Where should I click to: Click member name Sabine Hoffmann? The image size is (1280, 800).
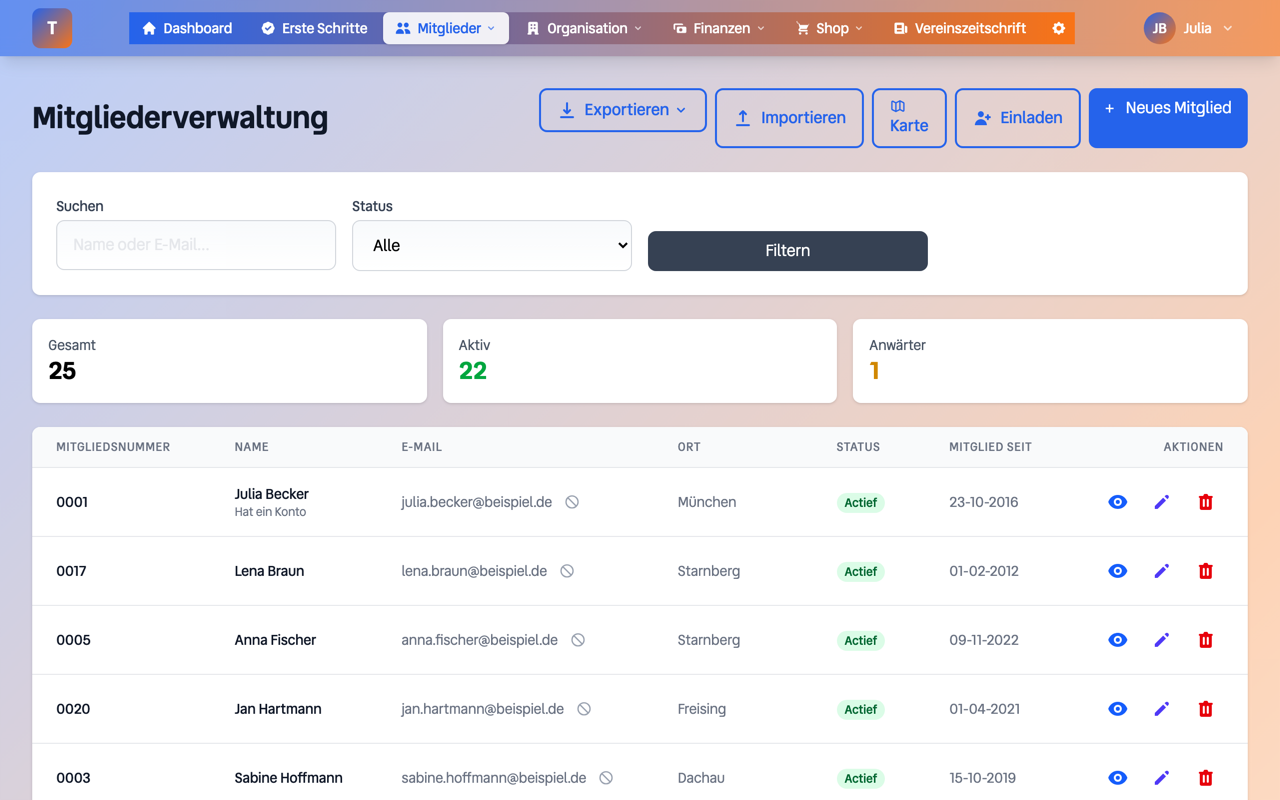click(x=288, y=778)
